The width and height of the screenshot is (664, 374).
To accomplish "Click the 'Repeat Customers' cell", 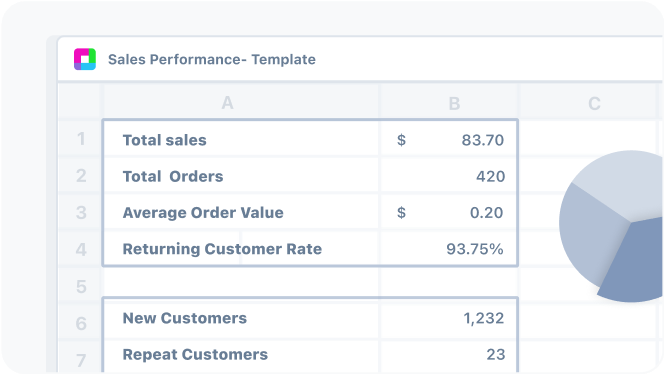I will (241, 355).
